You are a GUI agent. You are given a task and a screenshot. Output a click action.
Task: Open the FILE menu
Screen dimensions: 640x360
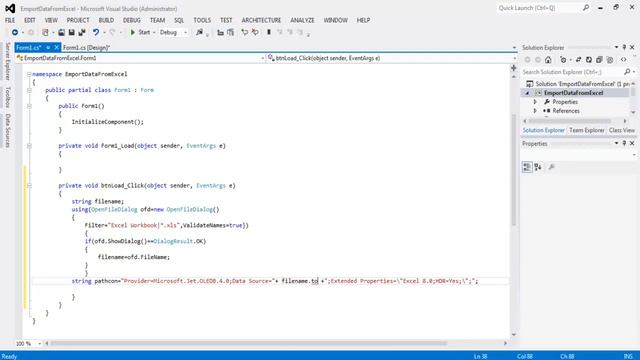pos(10,20)
